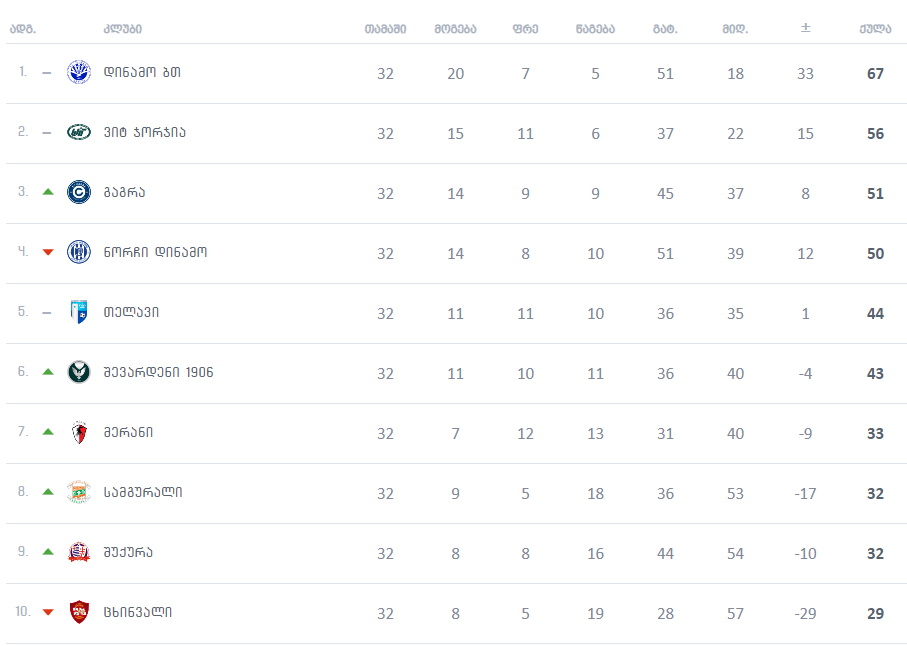Screen dimensions: 907x646
Task: Click the თელავი club logo
Action: click(78, 312)
